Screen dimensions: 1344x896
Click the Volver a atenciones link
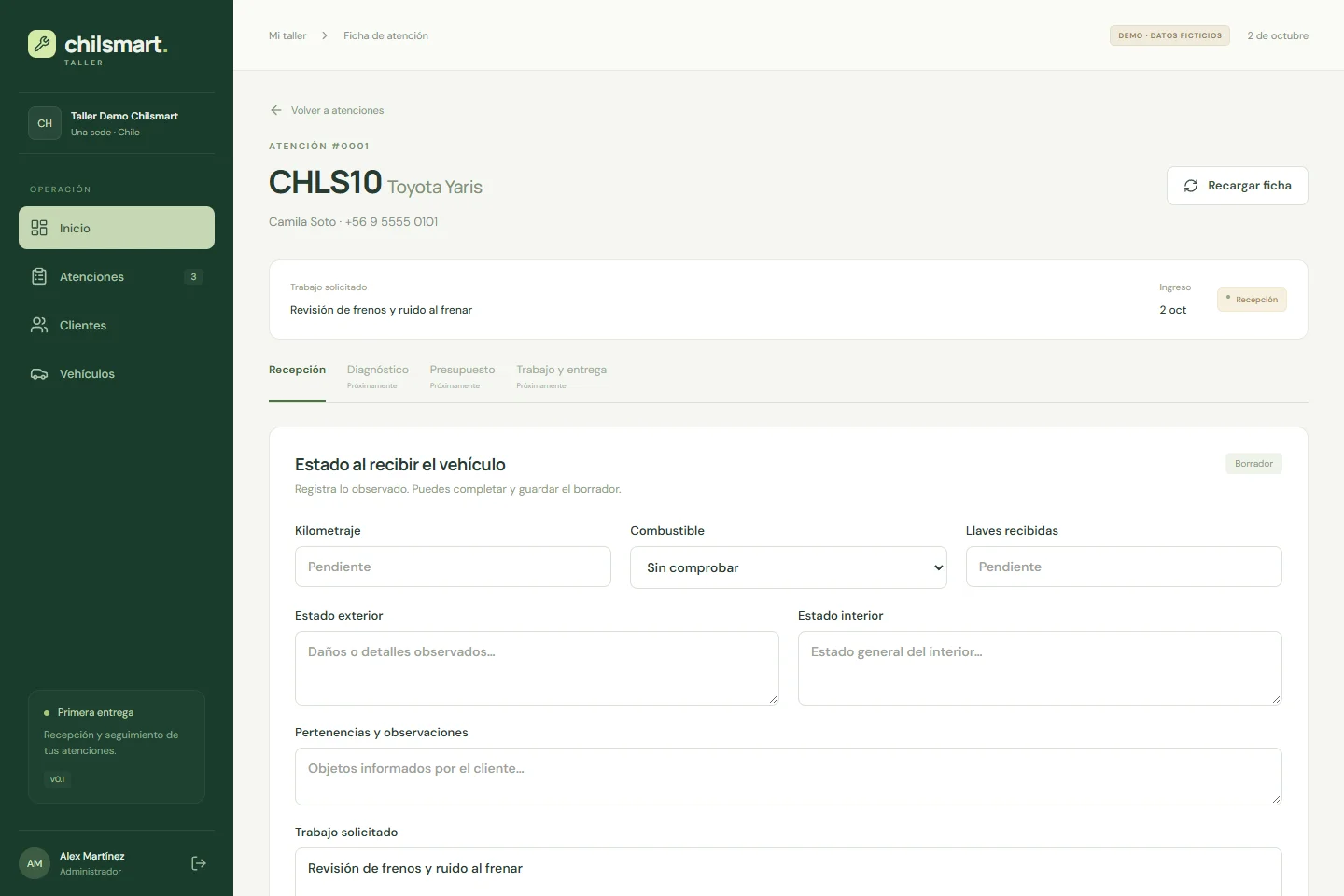tap(327, 110)
